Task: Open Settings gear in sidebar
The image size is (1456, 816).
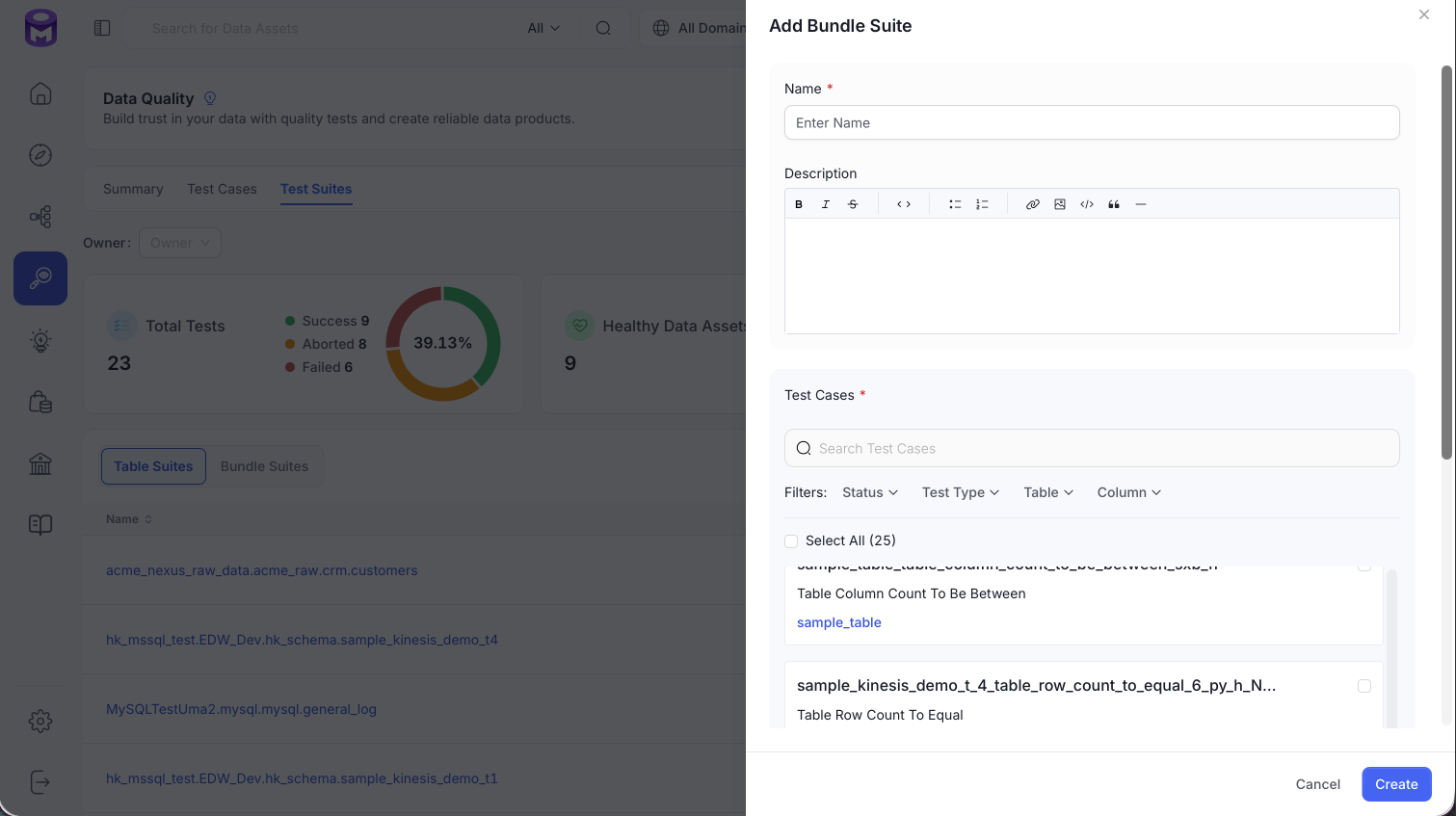Action: click(40, 721)
